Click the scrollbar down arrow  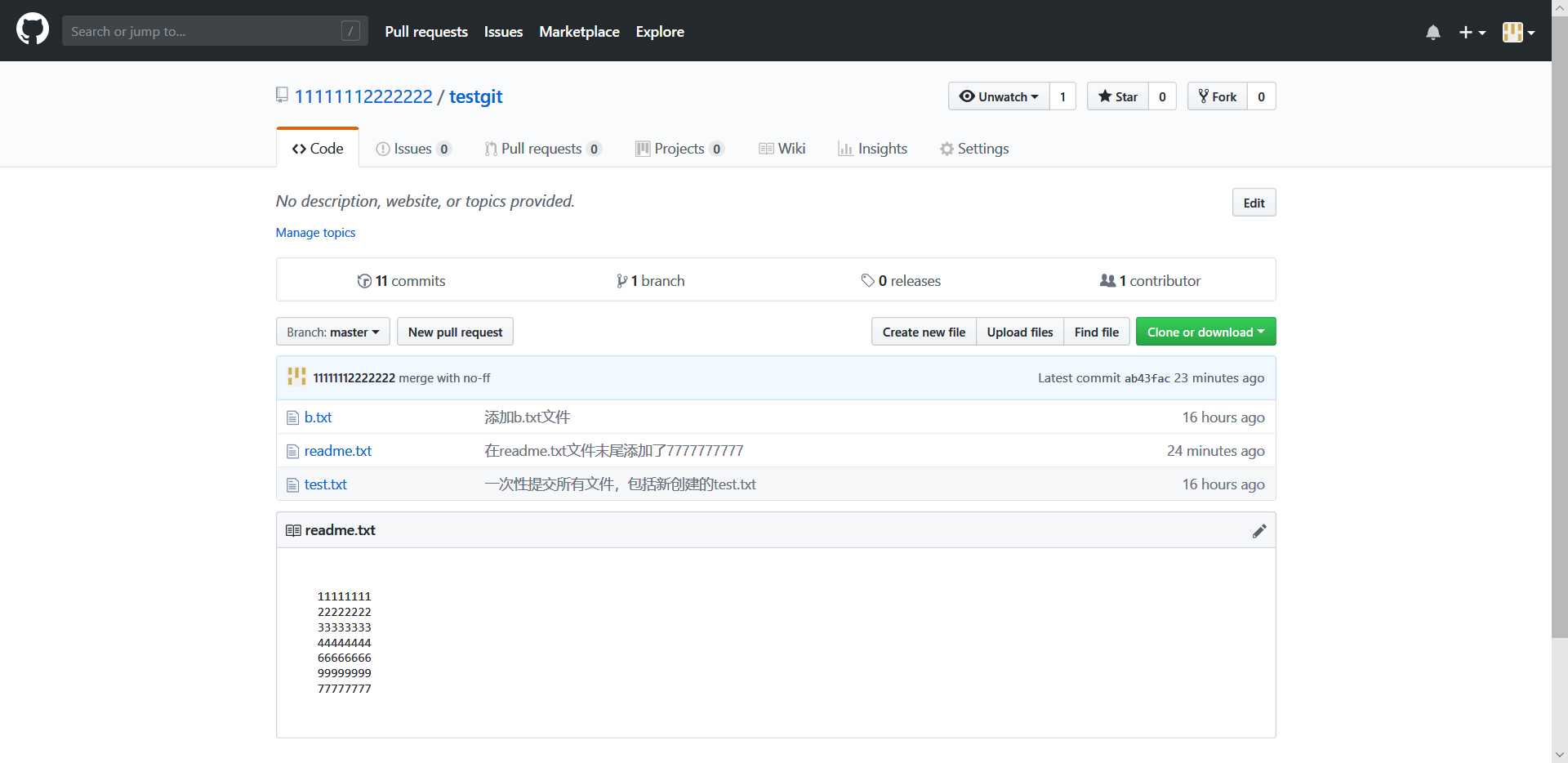(1560, 755)
